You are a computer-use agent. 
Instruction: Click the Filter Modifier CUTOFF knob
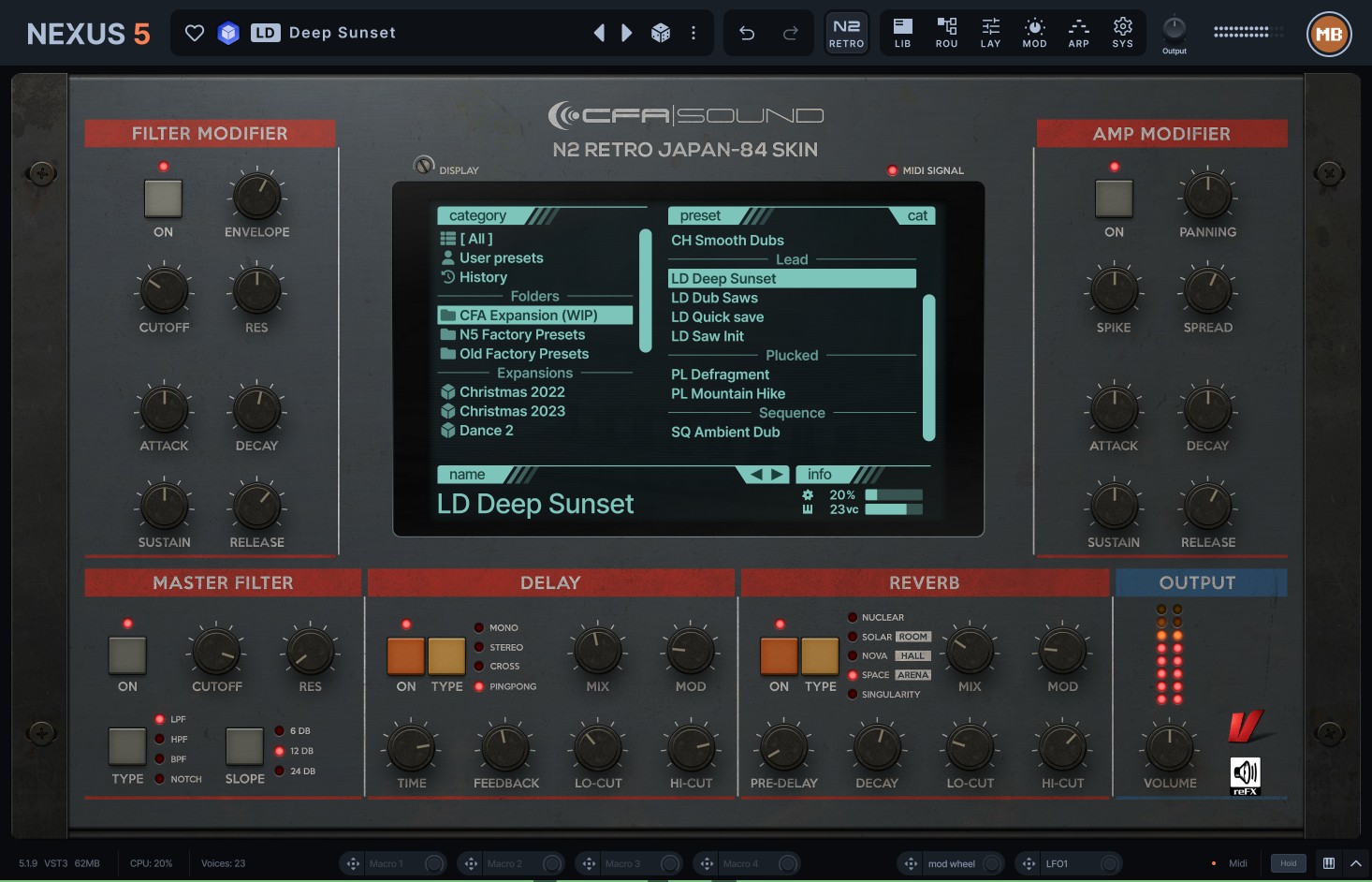coord(164,291)
